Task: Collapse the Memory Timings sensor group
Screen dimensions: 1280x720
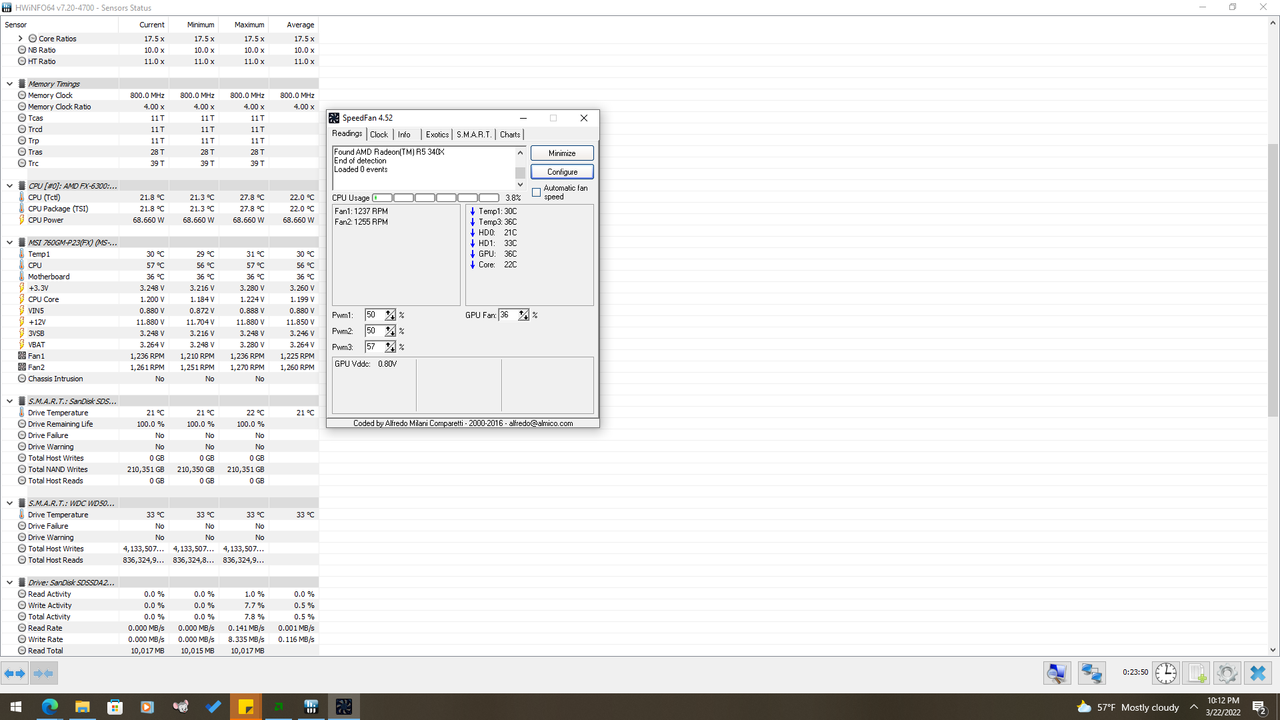Action: (10, 84)
